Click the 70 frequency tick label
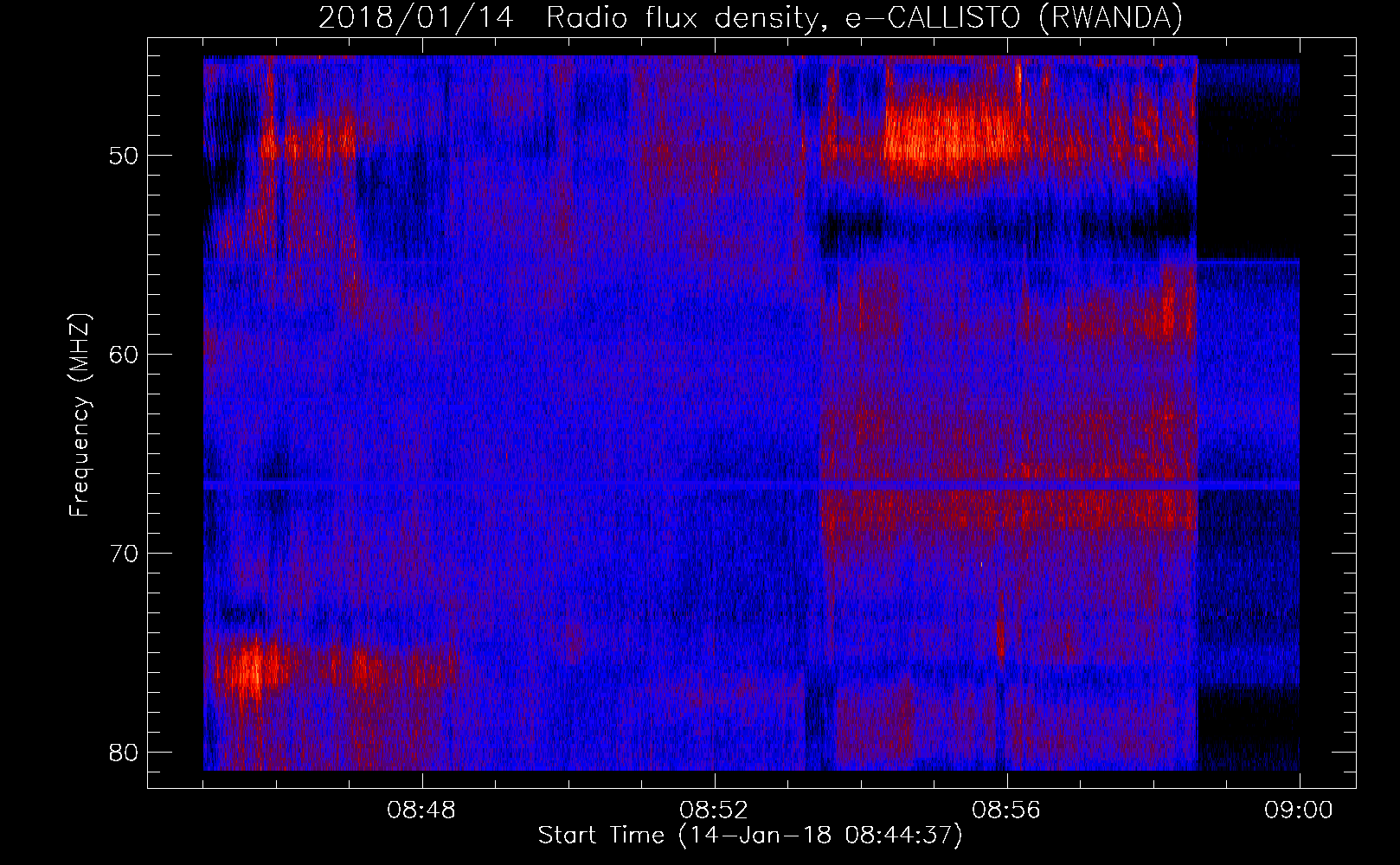 click(125, 553)
